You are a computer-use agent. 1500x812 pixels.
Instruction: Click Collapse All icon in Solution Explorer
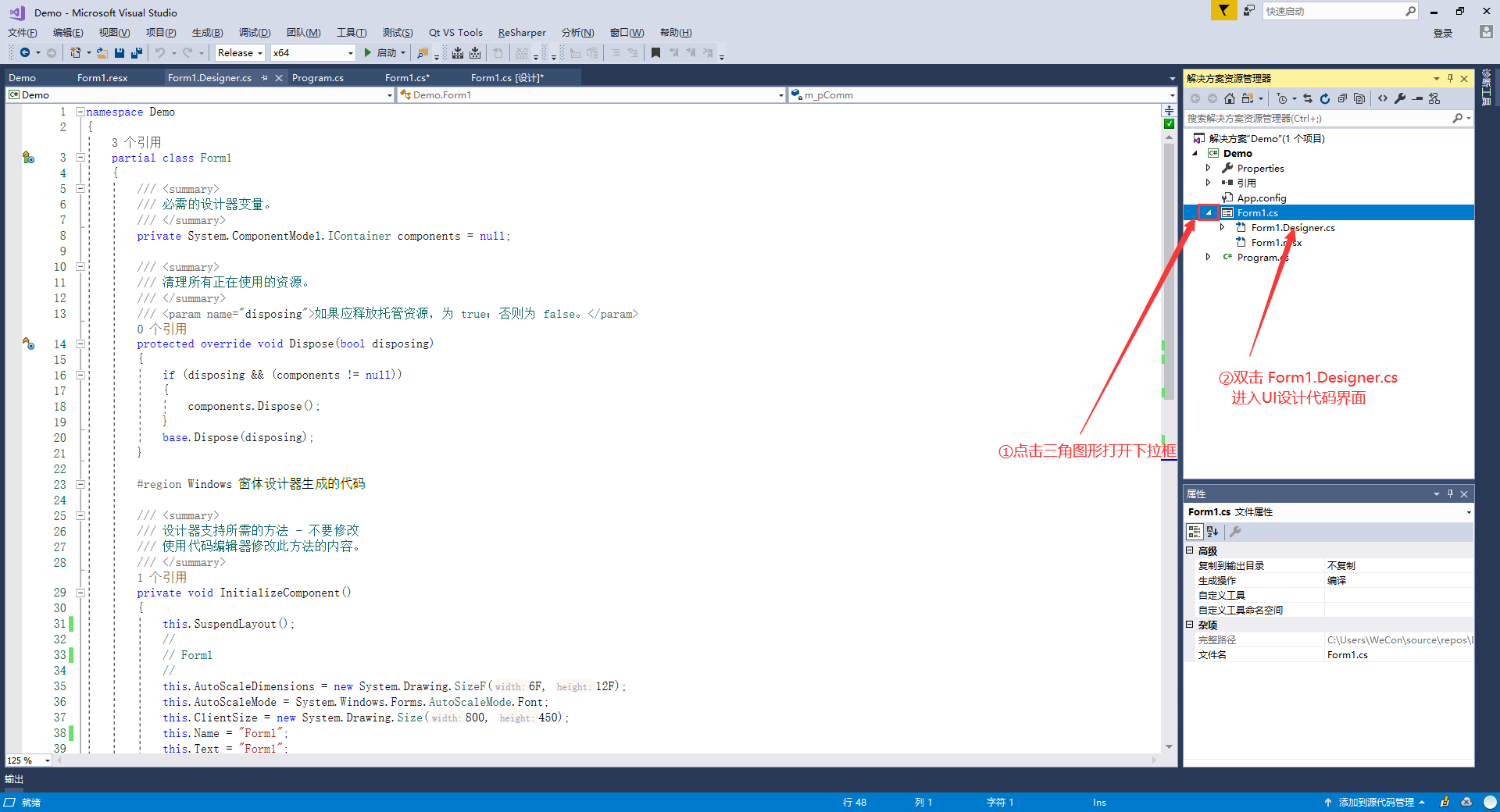click(1342, 98)
